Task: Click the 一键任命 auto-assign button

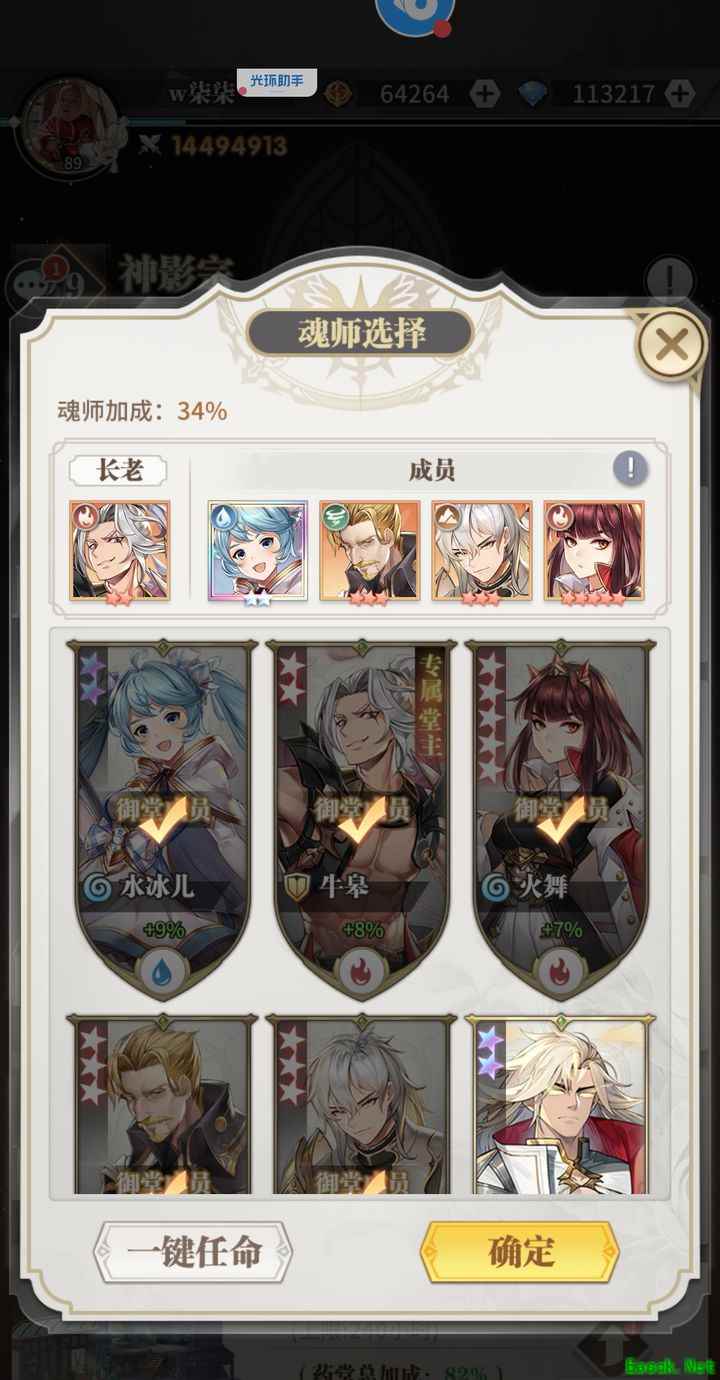Action: (193, 1252)
